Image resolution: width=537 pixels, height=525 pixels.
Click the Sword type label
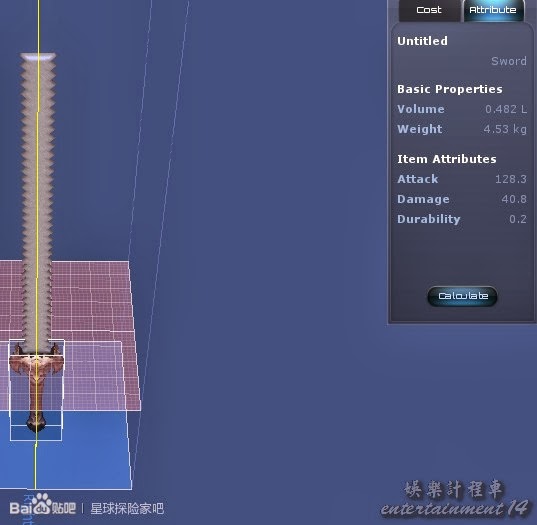coord(509,61)
